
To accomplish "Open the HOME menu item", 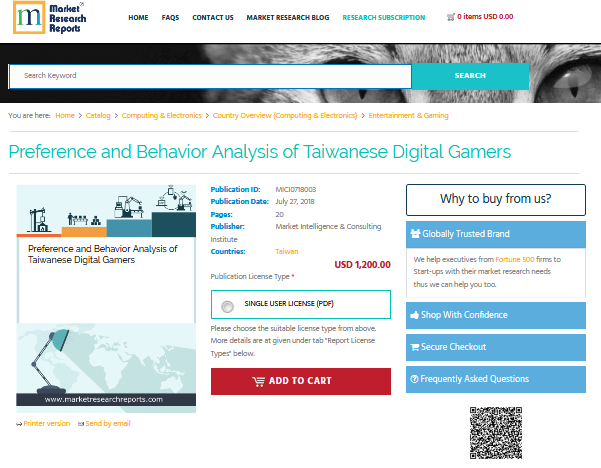I will 138,18.
